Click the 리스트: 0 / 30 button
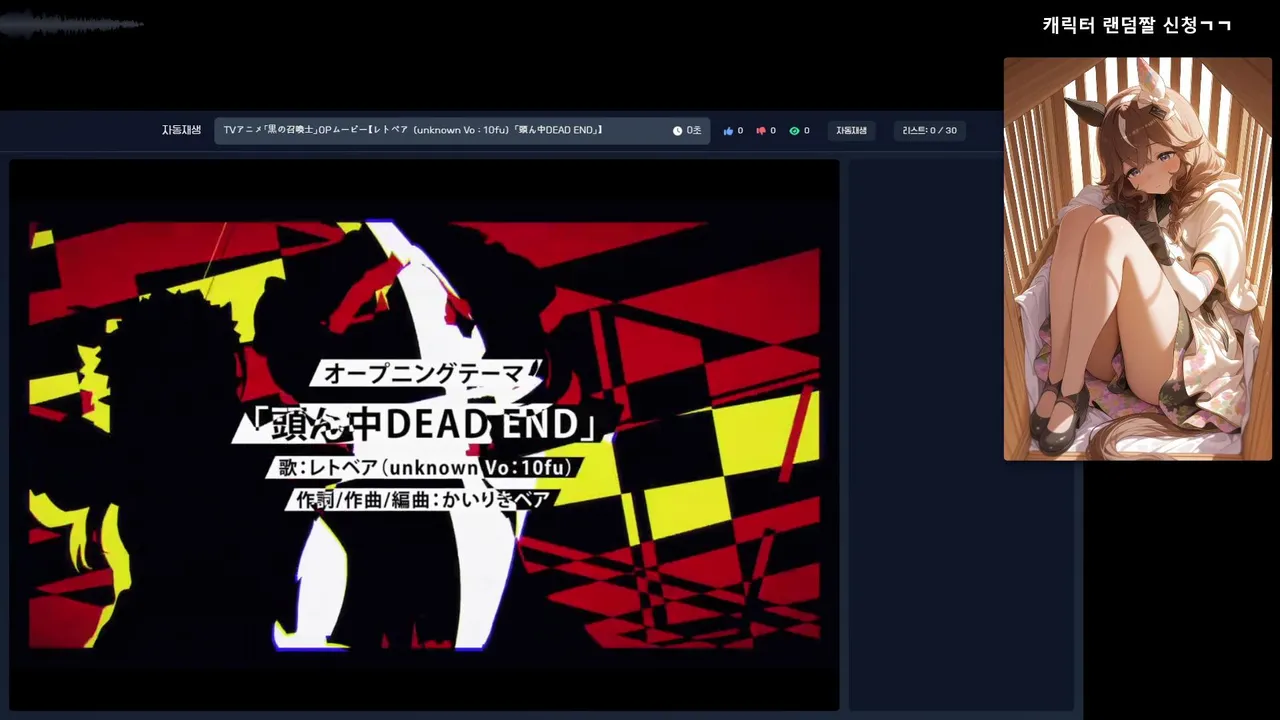 click(929, 131)
